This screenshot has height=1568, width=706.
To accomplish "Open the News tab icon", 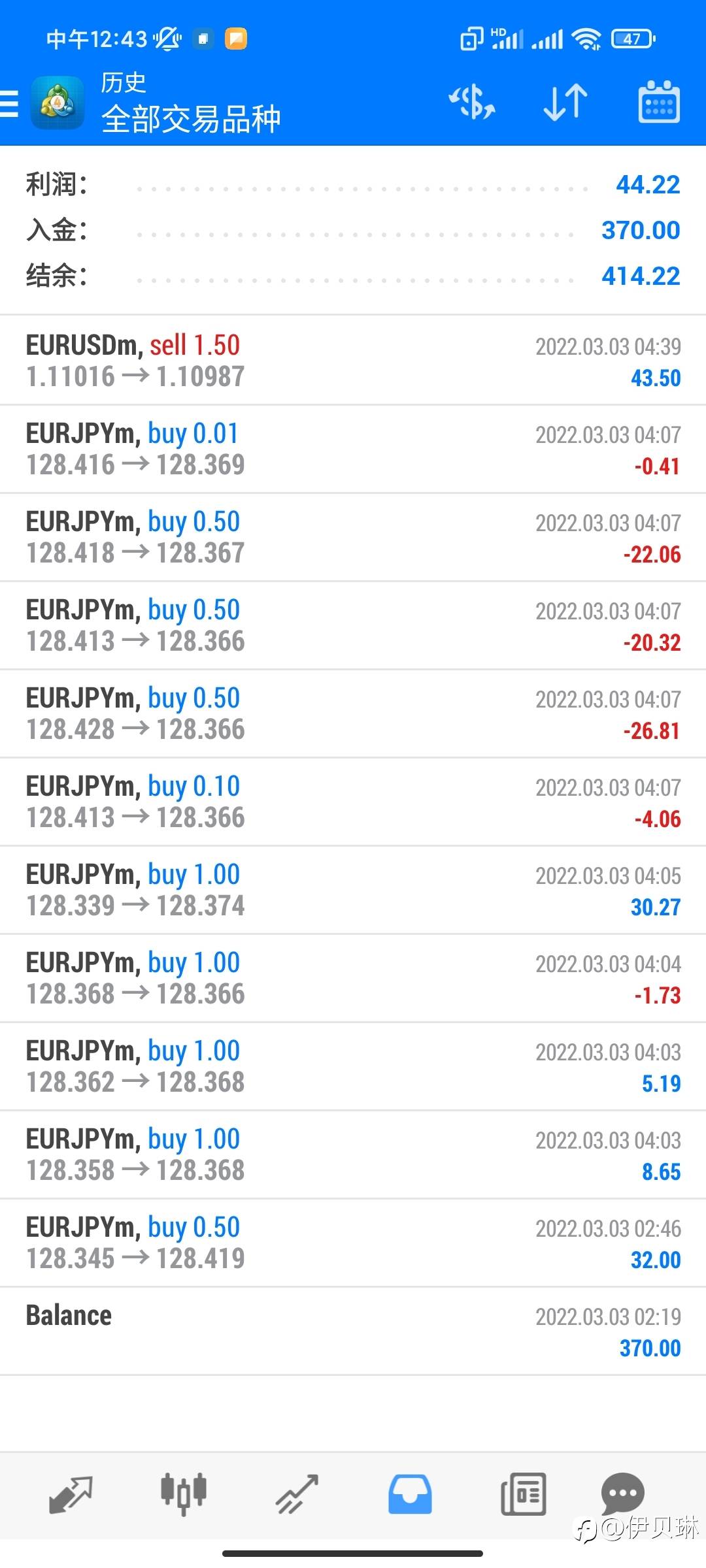I will pyautogui.click(x=523, y=1494).
